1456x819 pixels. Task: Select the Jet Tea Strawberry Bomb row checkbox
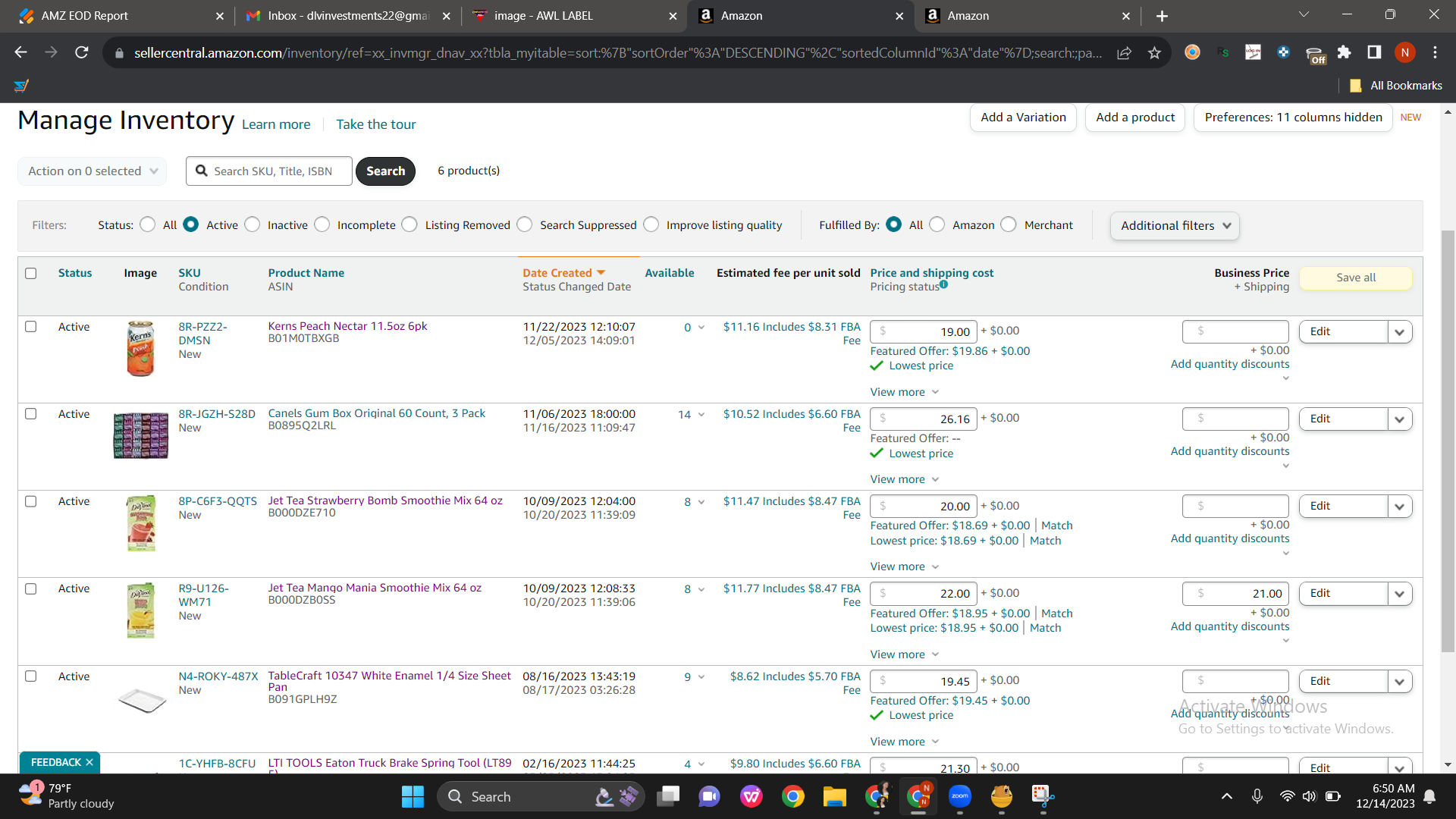pyautogui.click(x=31, y=501)
